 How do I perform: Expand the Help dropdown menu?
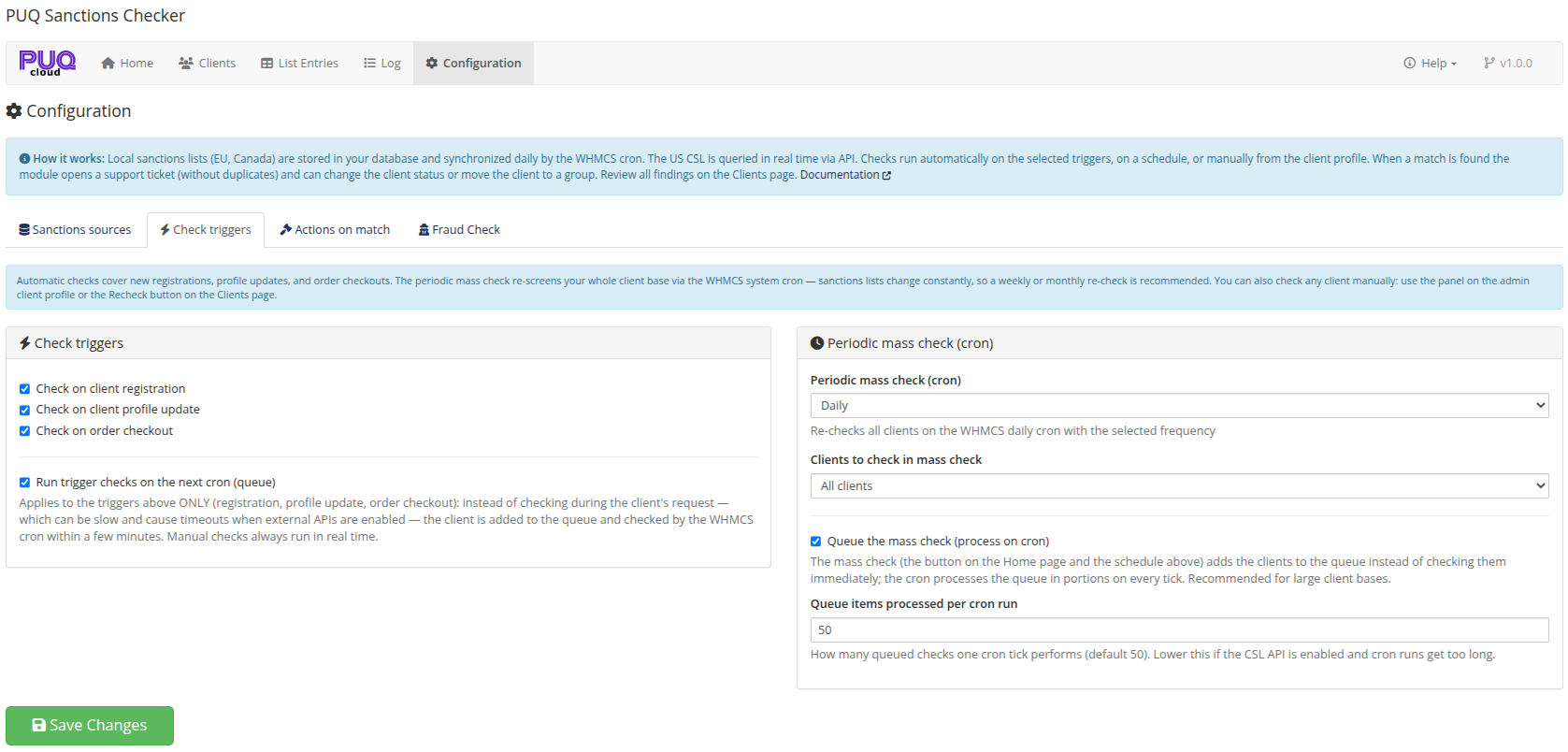coord(1431,63)
